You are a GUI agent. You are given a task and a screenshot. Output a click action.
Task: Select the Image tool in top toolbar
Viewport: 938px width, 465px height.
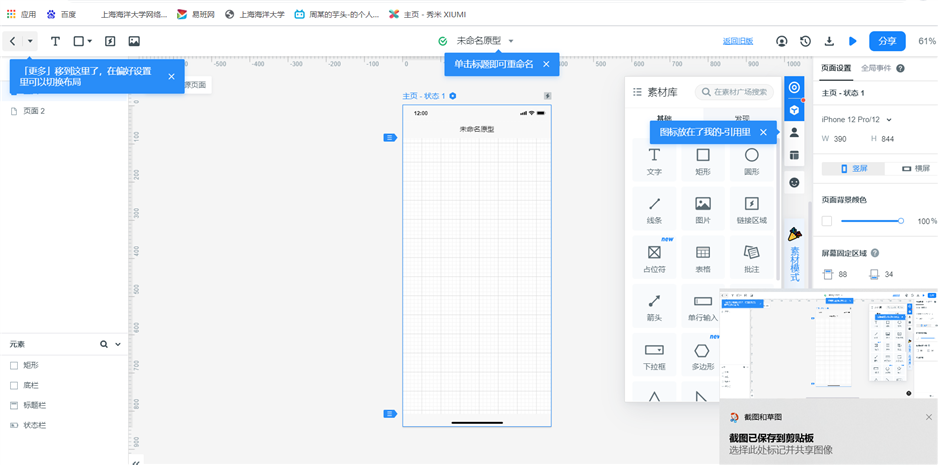[134, 41]
